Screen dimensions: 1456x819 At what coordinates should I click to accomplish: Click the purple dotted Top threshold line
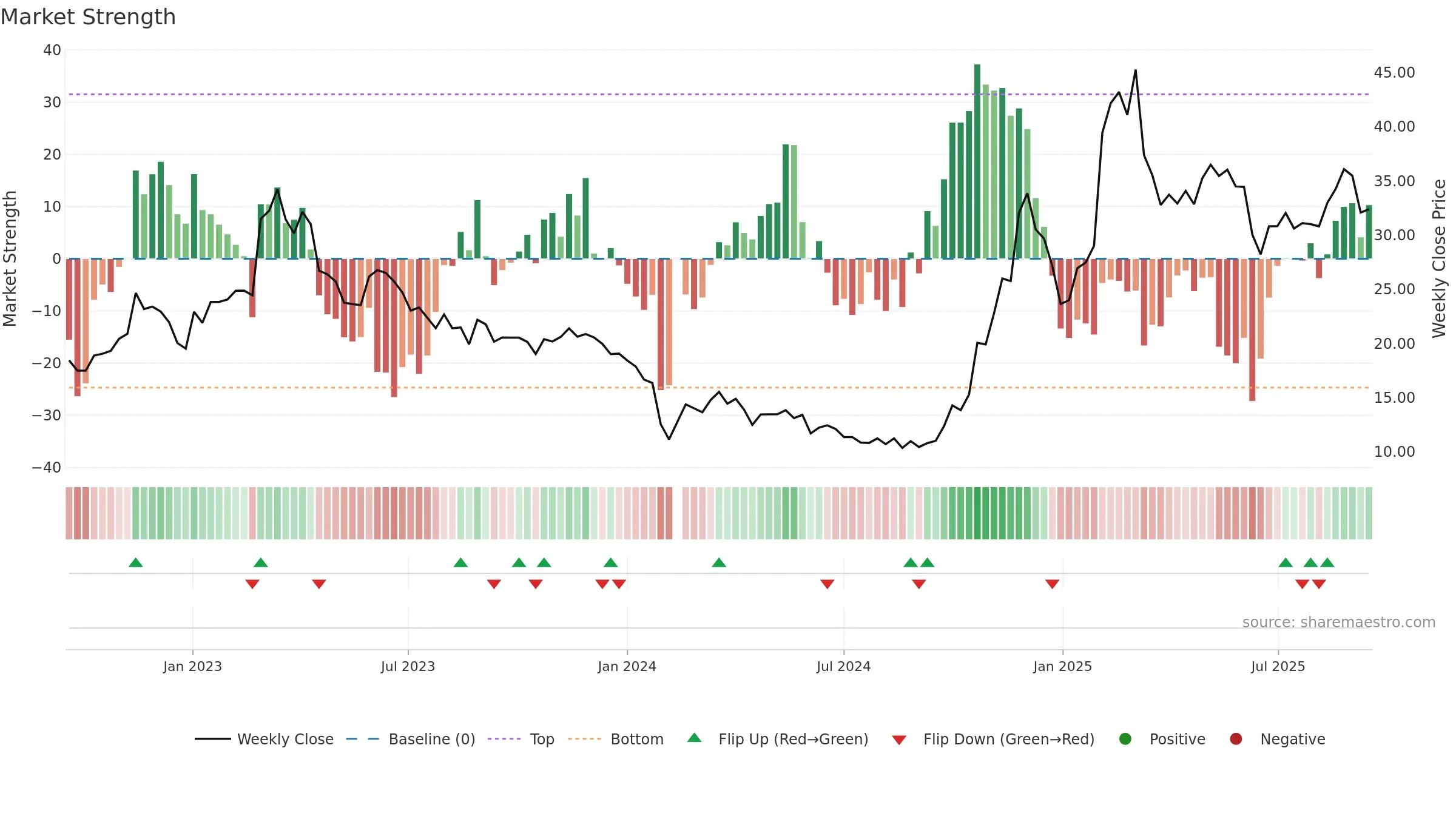click(x=719, y=94)
